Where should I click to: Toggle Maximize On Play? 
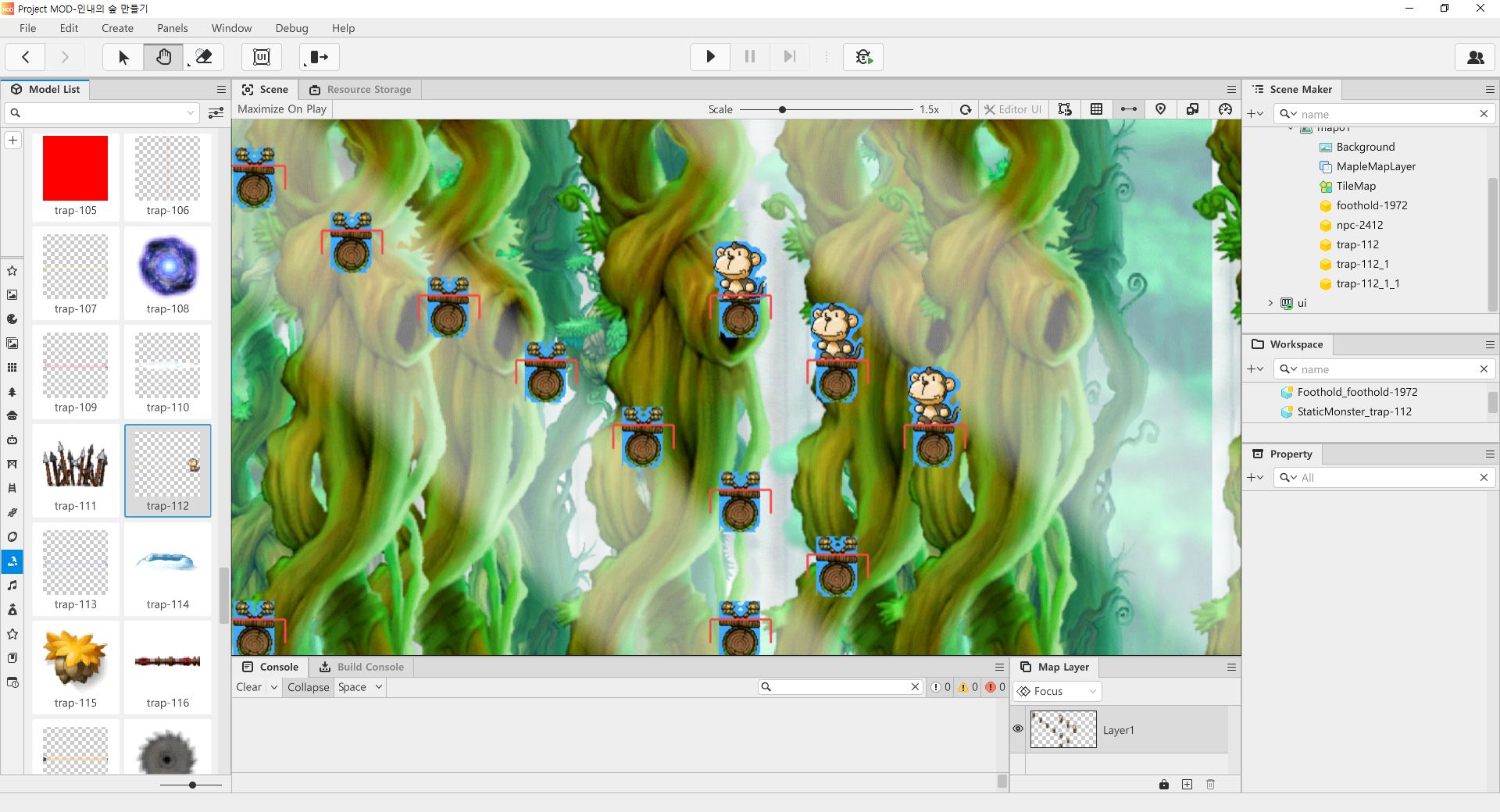[282, 109]
